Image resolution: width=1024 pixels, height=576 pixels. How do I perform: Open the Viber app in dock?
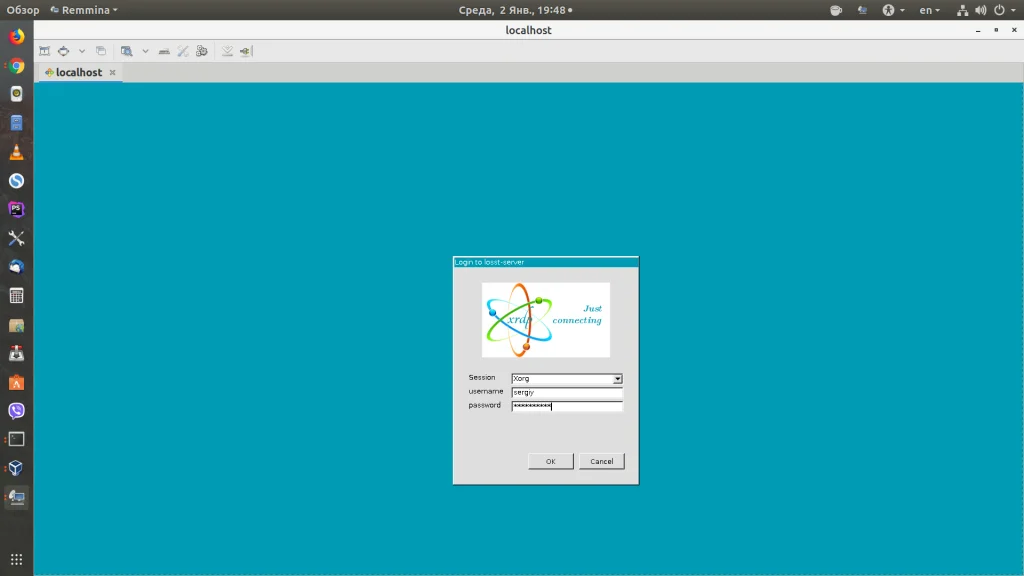[x=16, y=410]
